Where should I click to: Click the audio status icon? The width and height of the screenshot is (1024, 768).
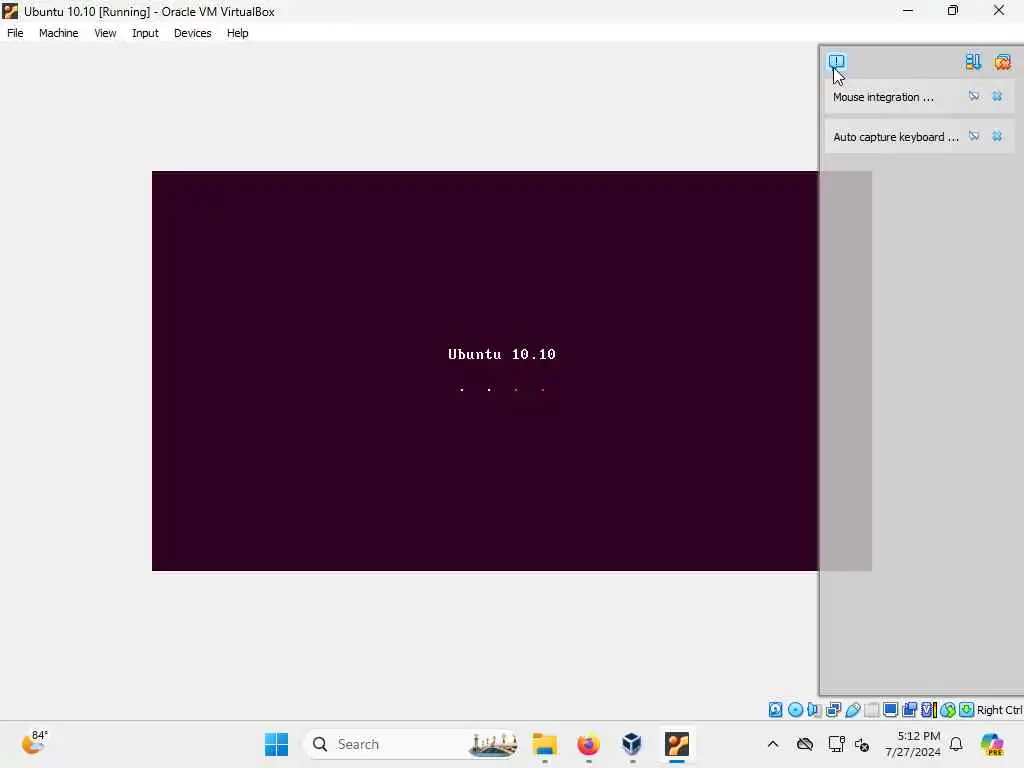[814, 710]
